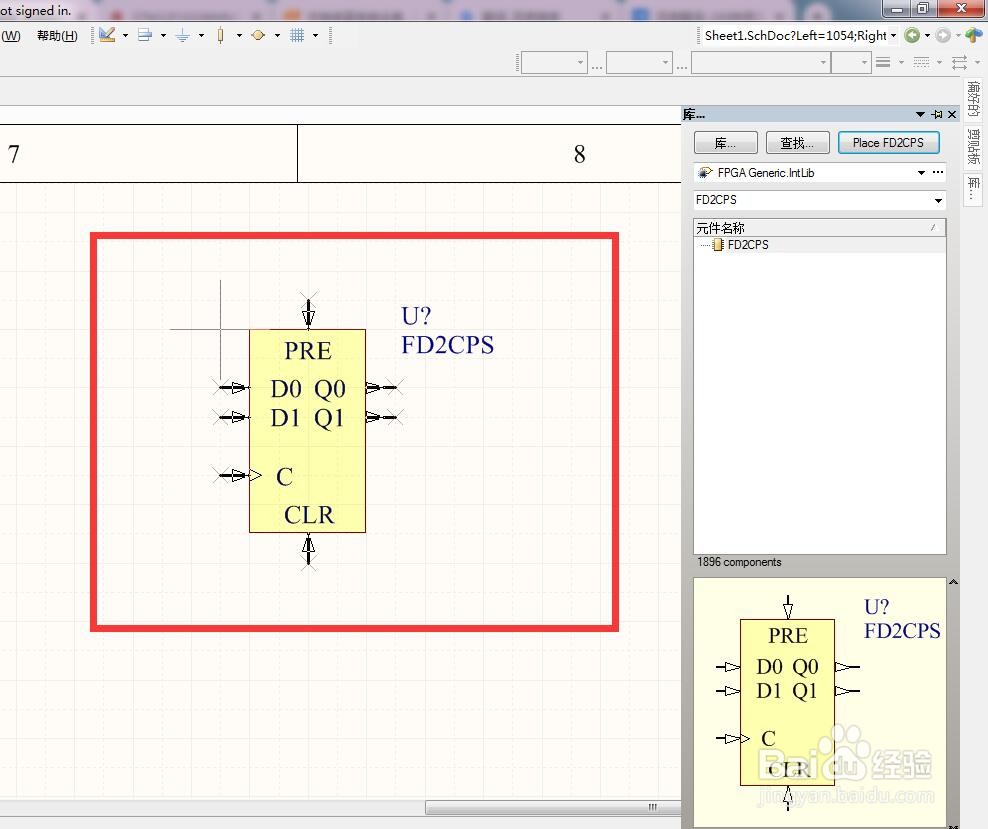The height and width of the screenshot is (829, 988).
Task: Click the Sheet1.SchDoc address field
Action: (795, 35)
